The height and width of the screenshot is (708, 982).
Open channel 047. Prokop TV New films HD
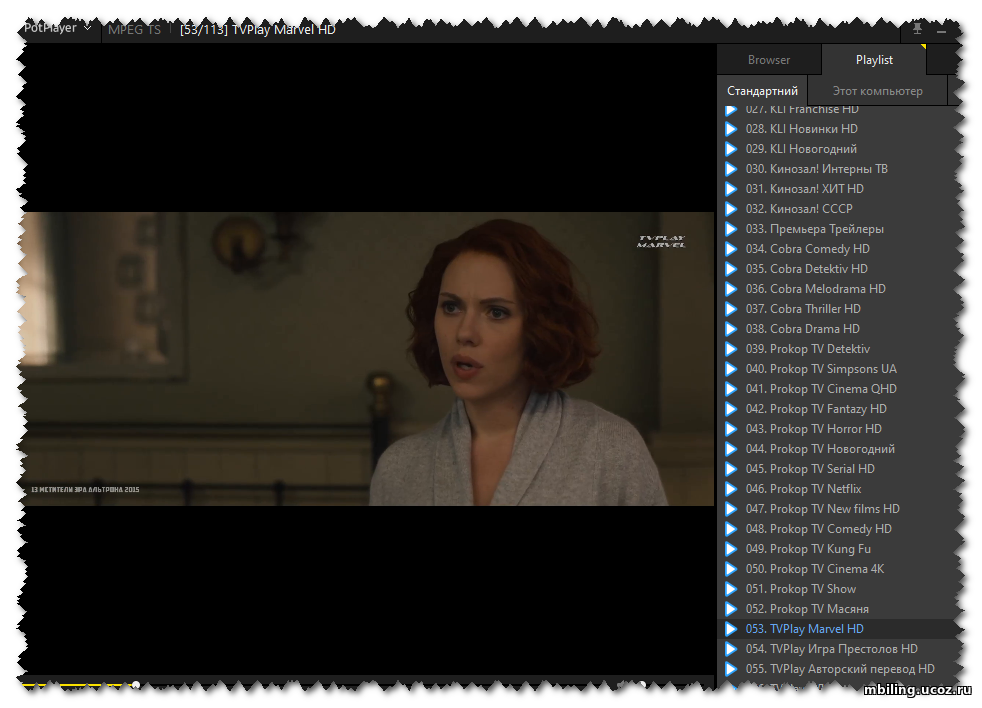pyautogui.click(x=837, y=509)
